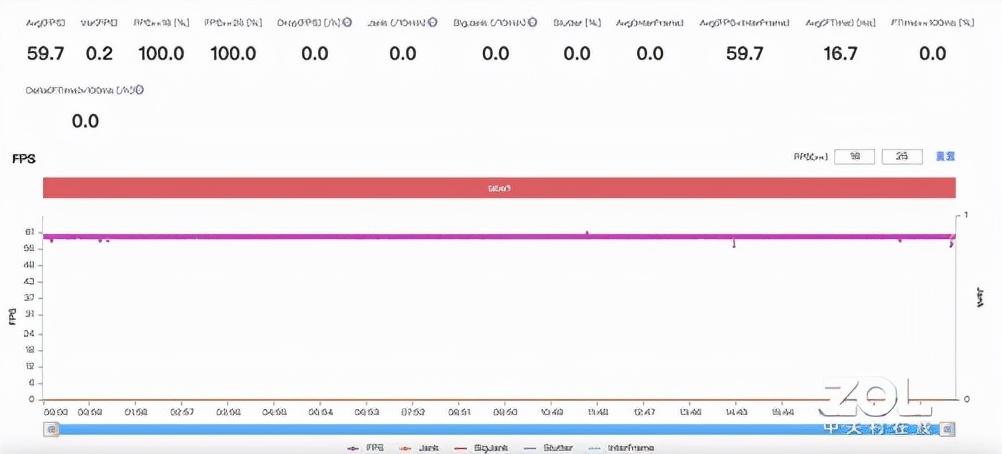Select the red label bar above the FPS chart
Screen dimensions: 1002x454
(x=499, y=188)
